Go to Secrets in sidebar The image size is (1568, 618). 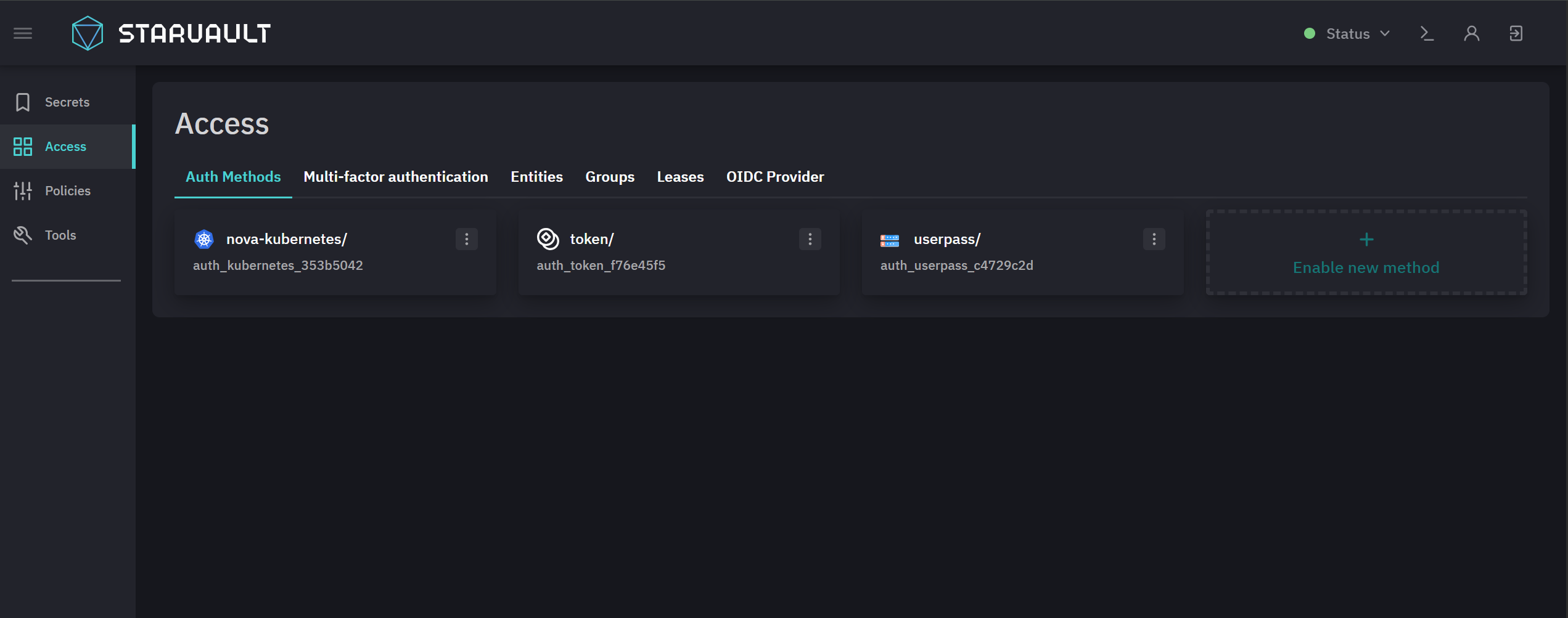tap(68, 102)
